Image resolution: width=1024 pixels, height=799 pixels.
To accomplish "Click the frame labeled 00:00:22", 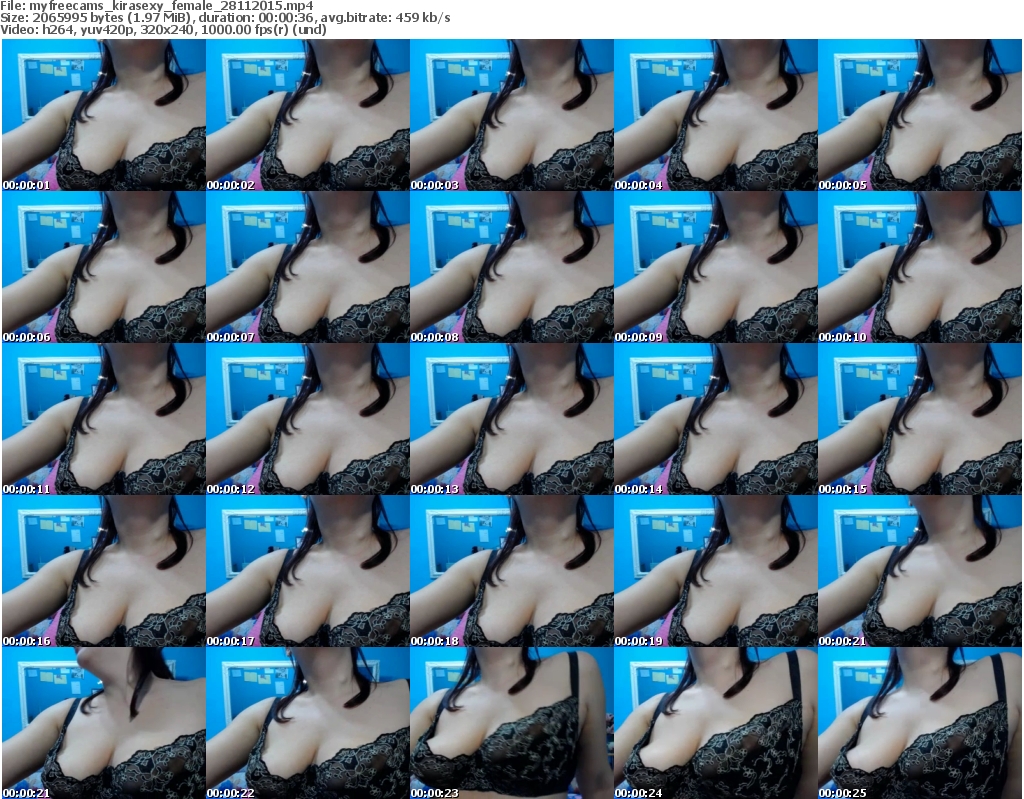I will pyautogui.click(x=308, y=723).
